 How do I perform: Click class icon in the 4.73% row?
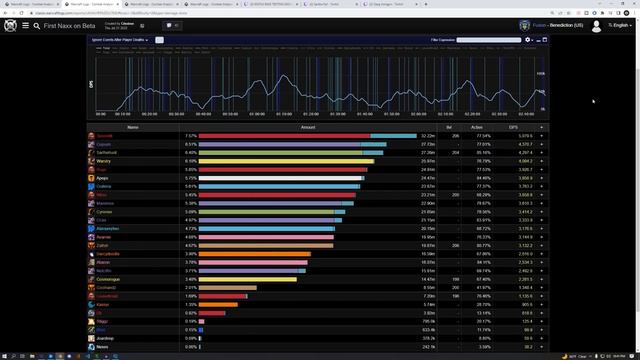click(x=91, y=229)
